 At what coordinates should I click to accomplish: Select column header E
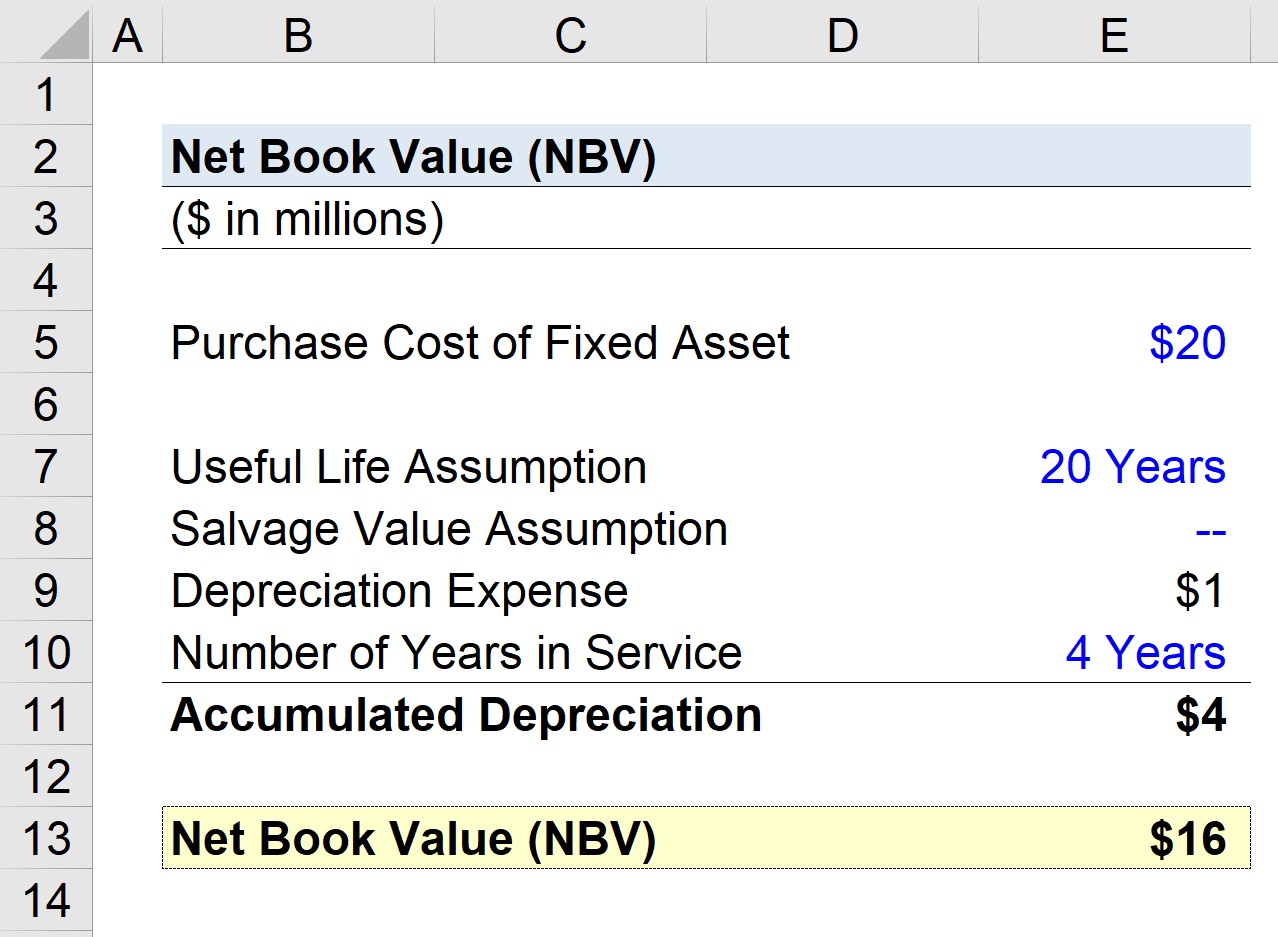[x=1113, y=35]
